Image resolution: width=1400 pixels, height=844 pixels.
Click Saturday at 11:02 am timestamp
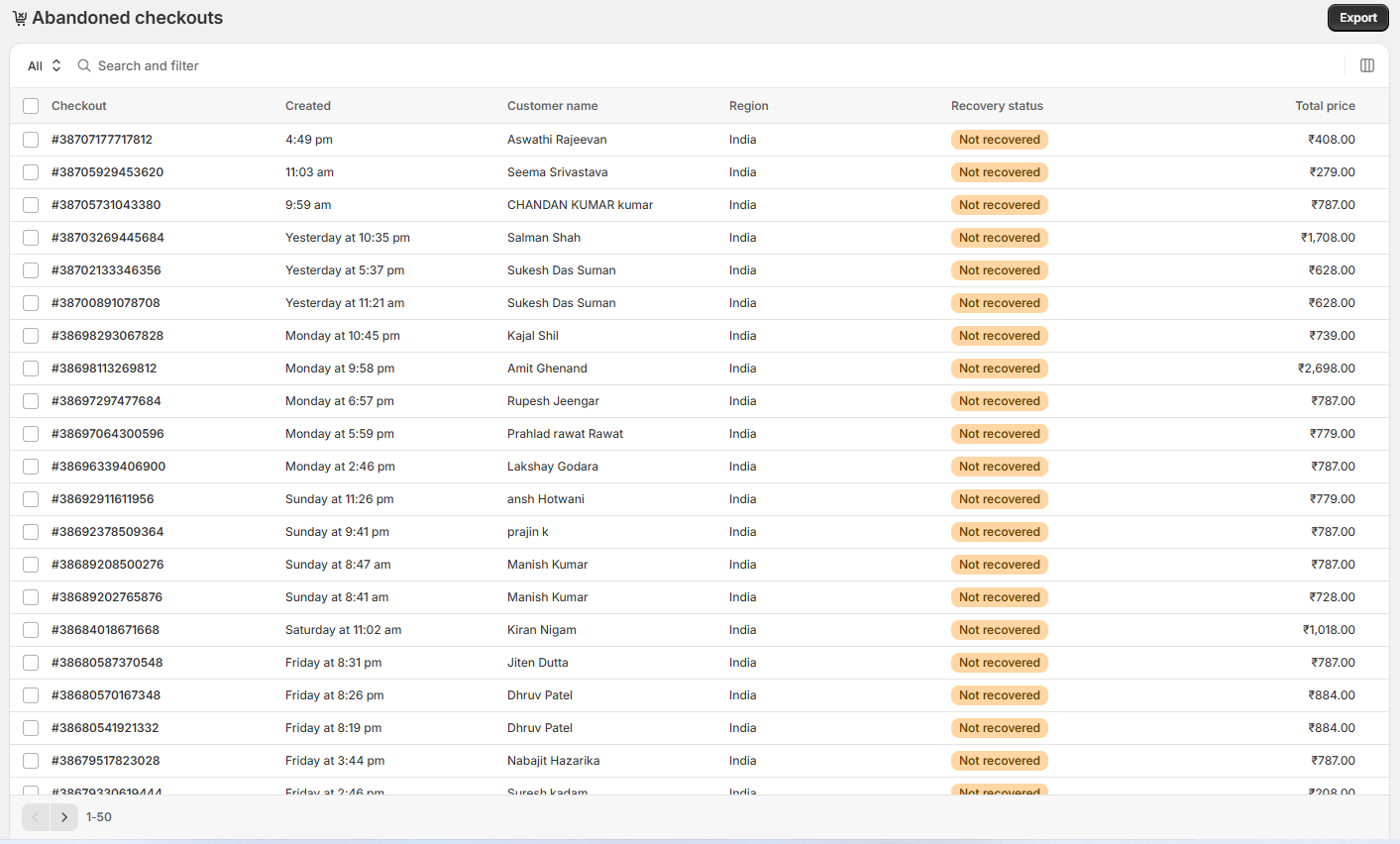coord(343,630)
